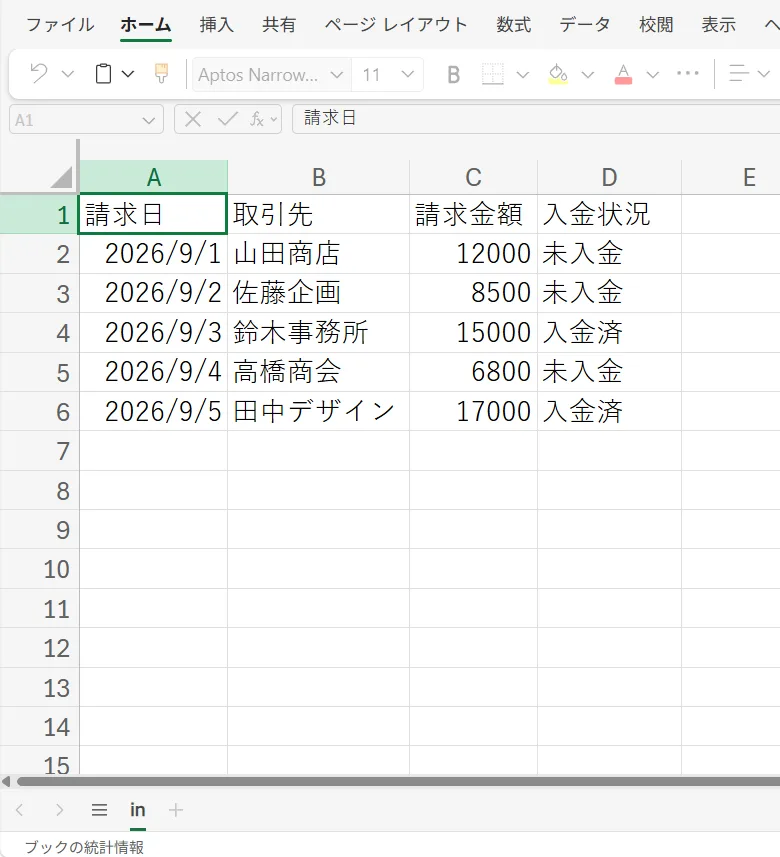Switch to the 表示 tab
The width and height of the screenshot is (780, 857).
(x=718, y=25)
